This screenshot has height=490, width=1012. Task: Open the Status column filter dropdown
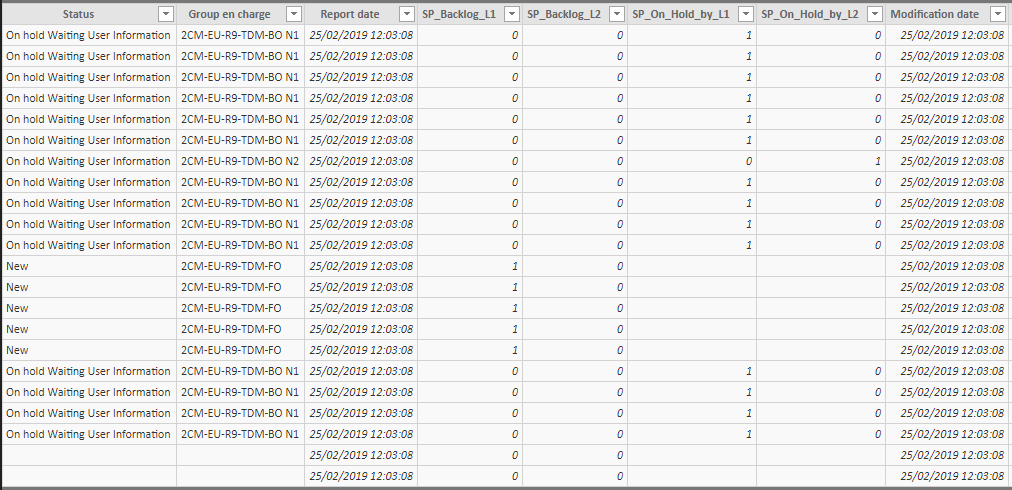click(166, 14)
